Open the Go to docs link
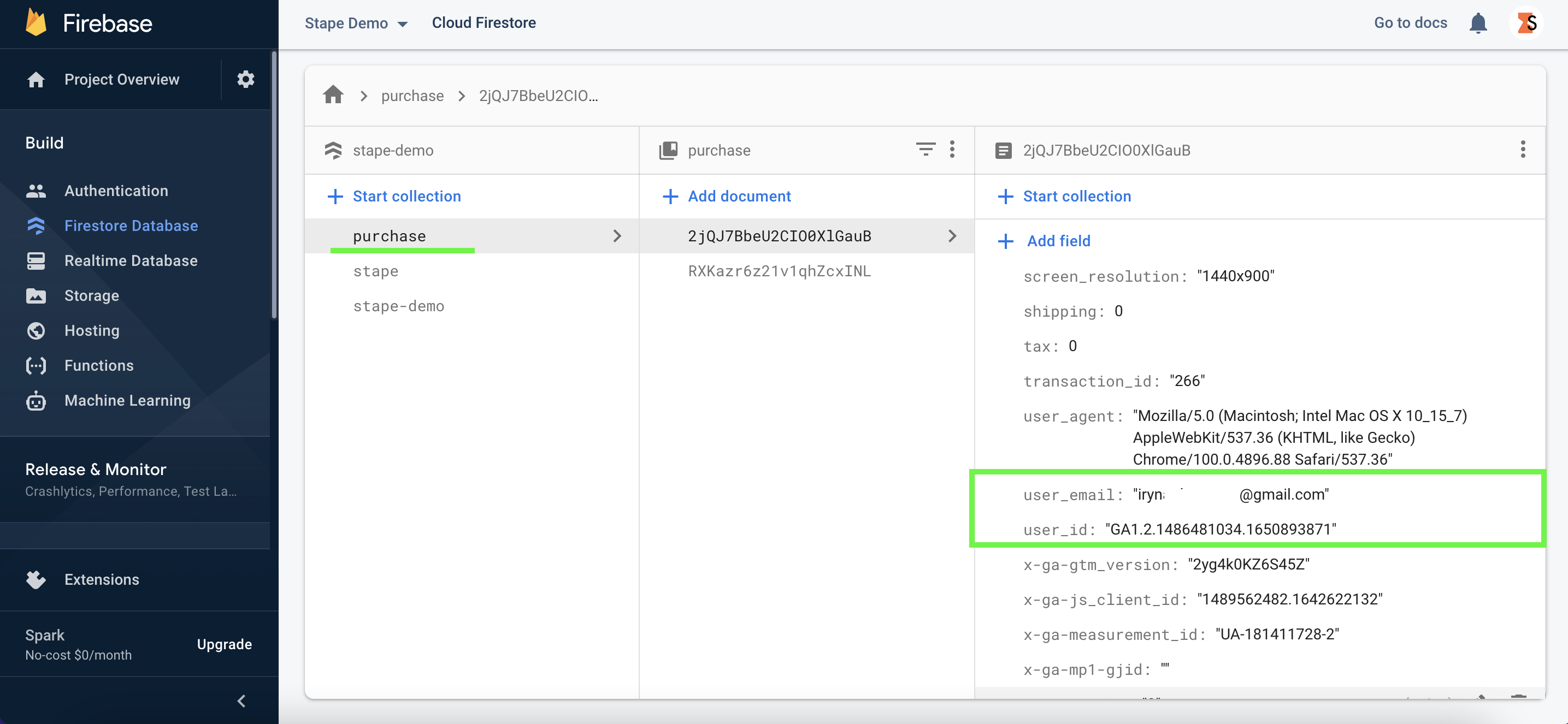 [x=1410, y=22]
